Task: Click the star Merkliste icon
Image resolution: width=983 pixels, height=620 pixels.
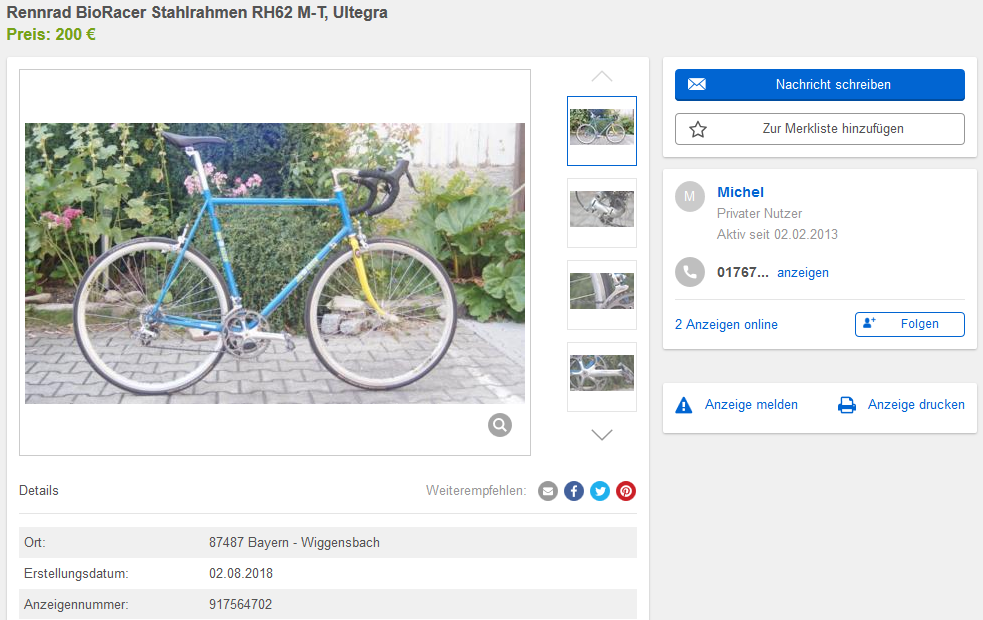Action: [x=698, y=129]
